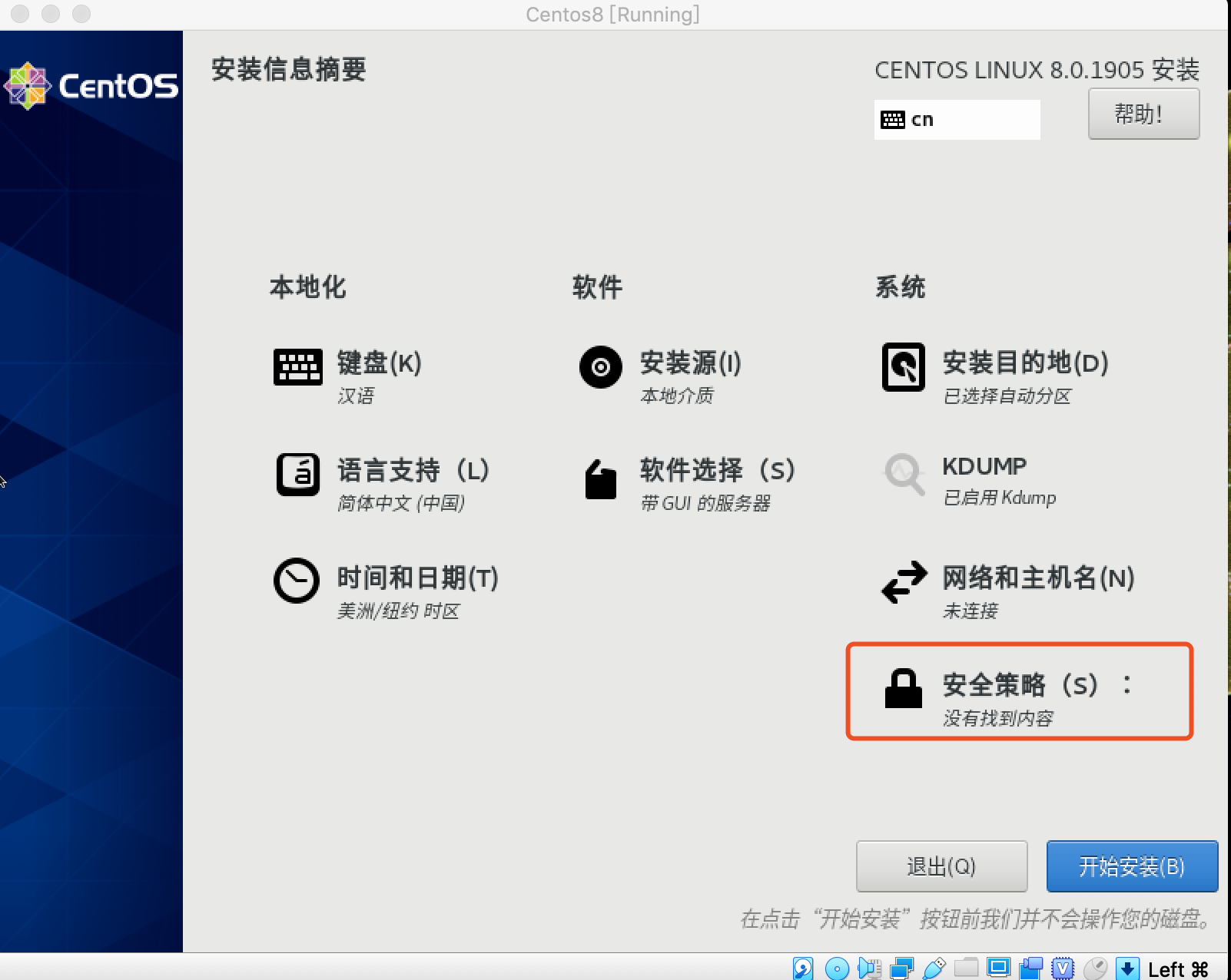Click VirtualBox CPU virtualization (V) icon
This screenshot has width=1231, height=980.
(x=1063, y=968)
